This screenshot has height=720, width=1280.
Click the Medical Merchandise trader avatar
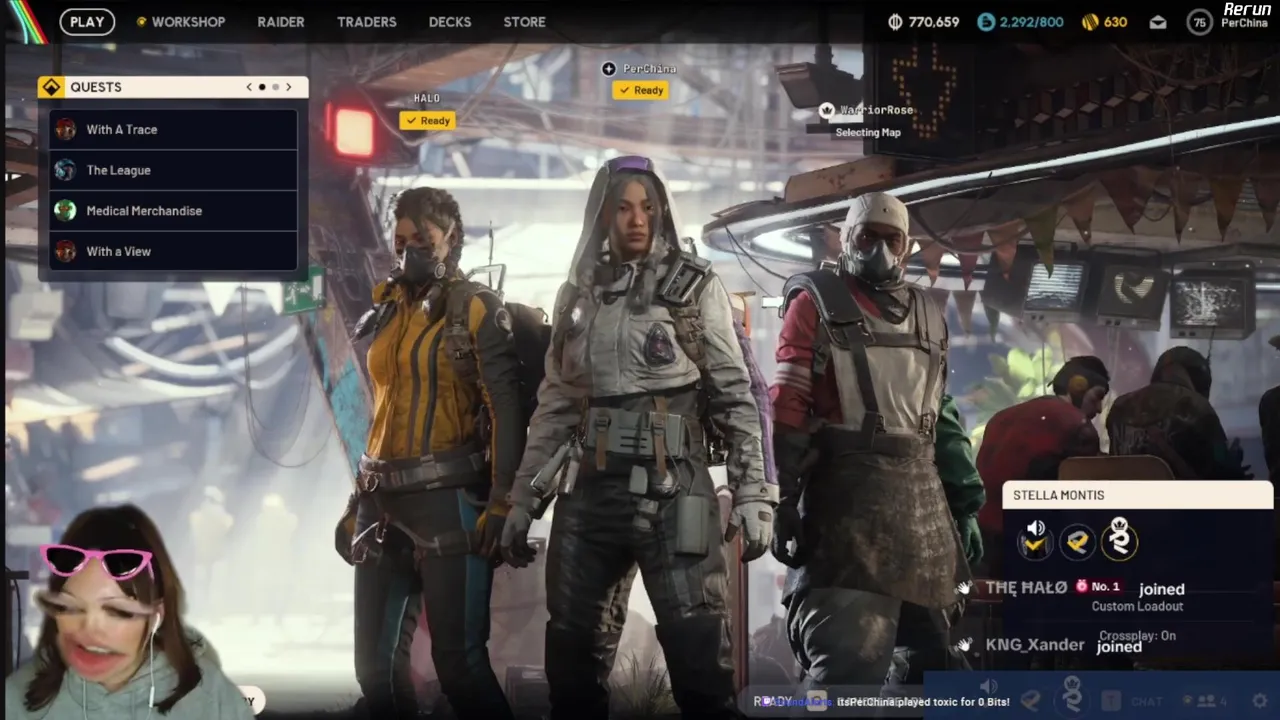[65, 211]
